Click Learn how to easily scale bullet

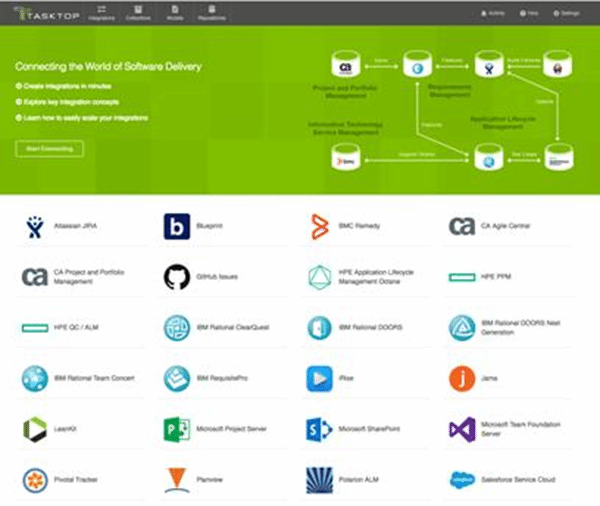click(82, 118)
